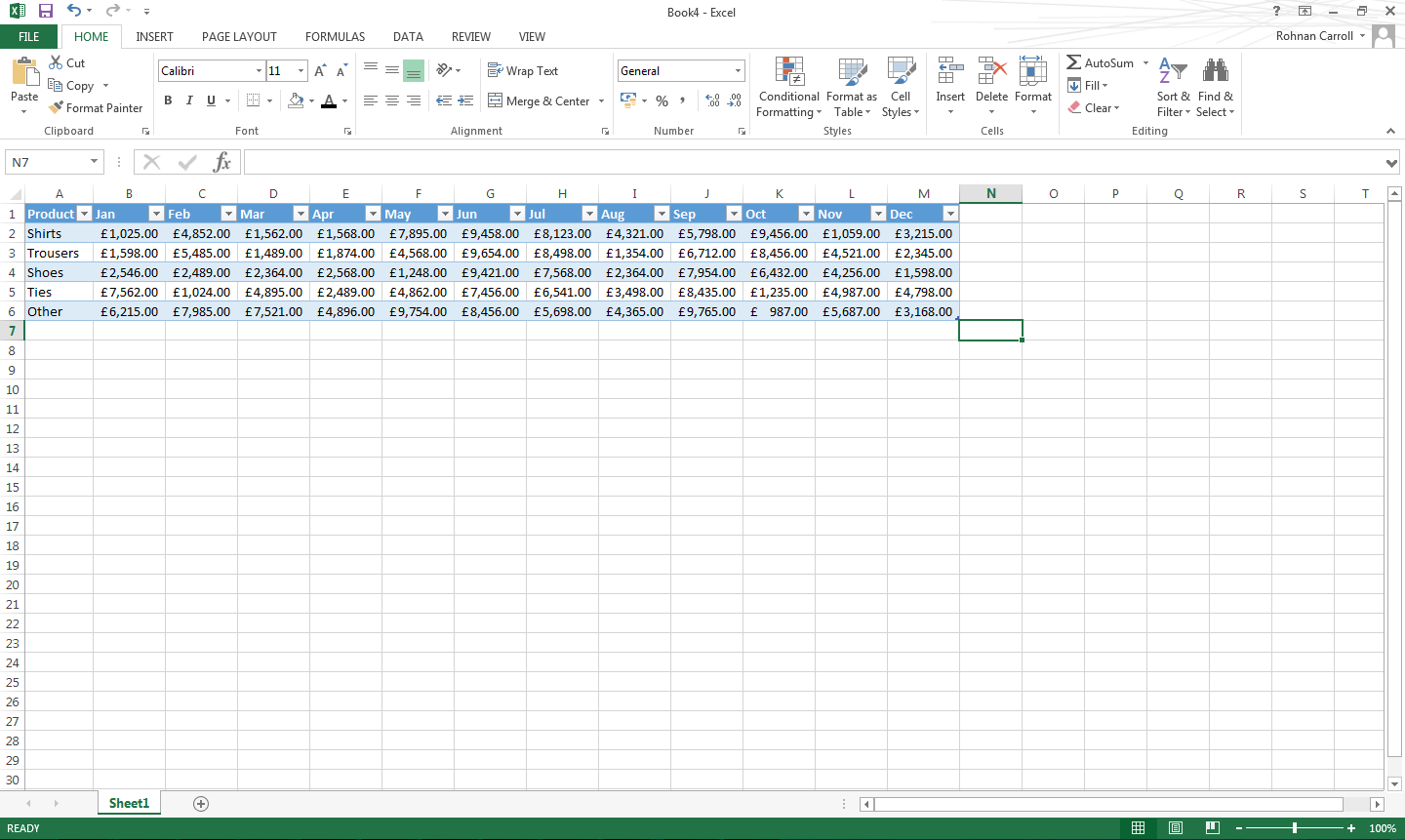
Task: Click inside the formula bar
Action: (813, 162)
